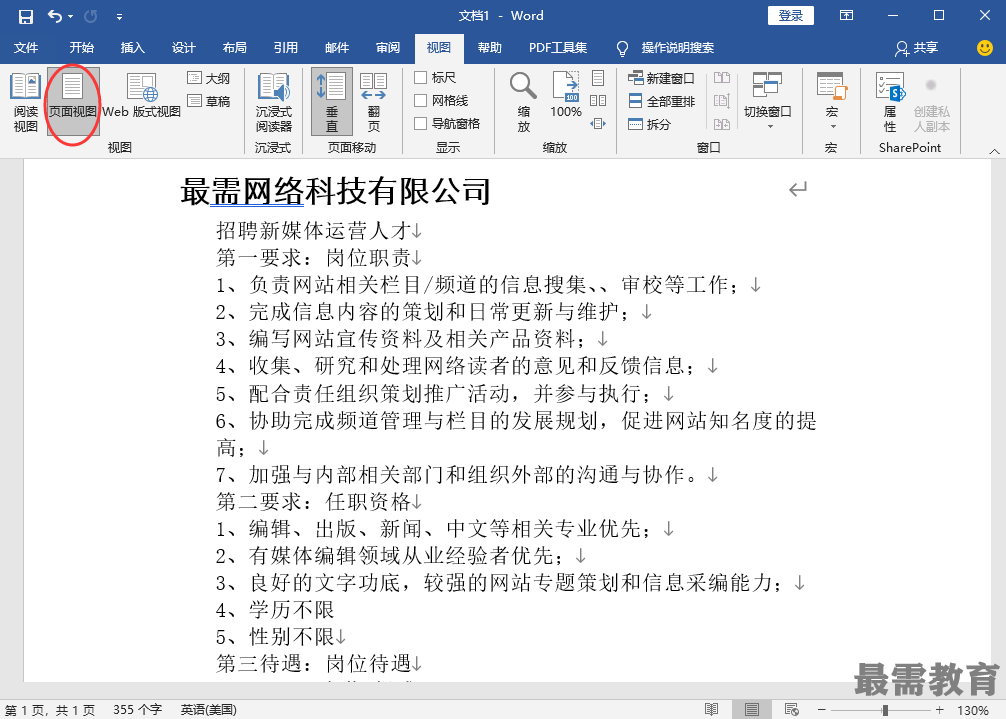1006x719 pixels.
Task: Enable the 标尺 ruler checkbox
Action: [421, 78]
